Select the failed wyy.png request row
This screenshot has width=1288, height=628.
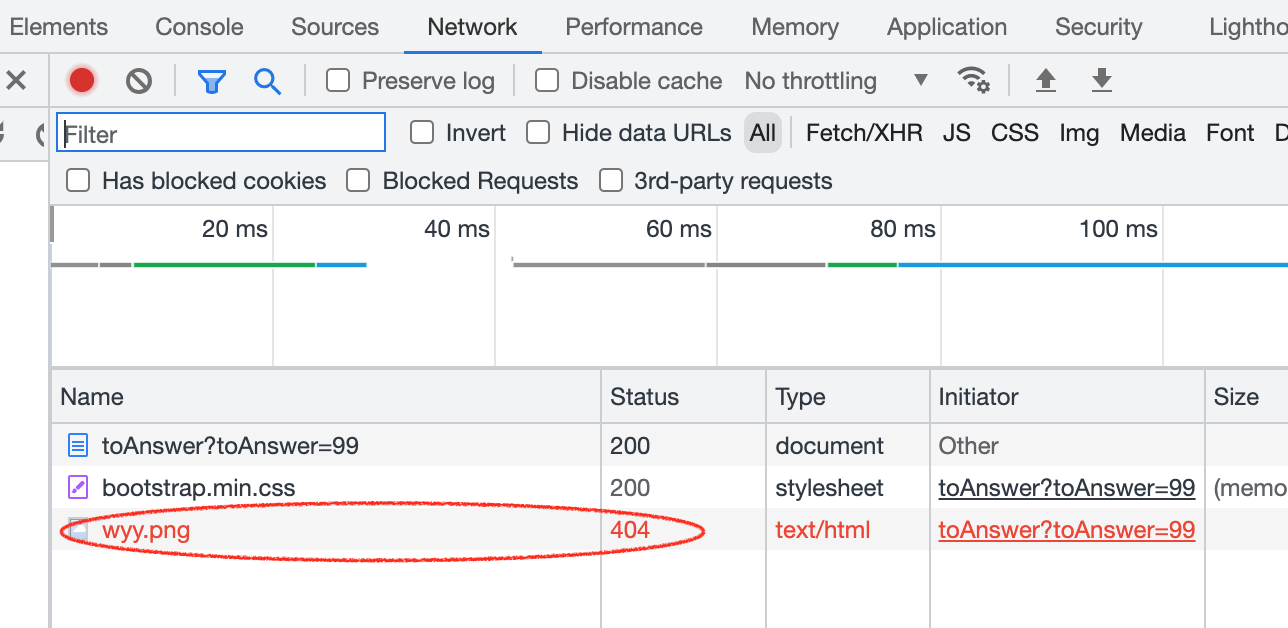pos(146,530)
